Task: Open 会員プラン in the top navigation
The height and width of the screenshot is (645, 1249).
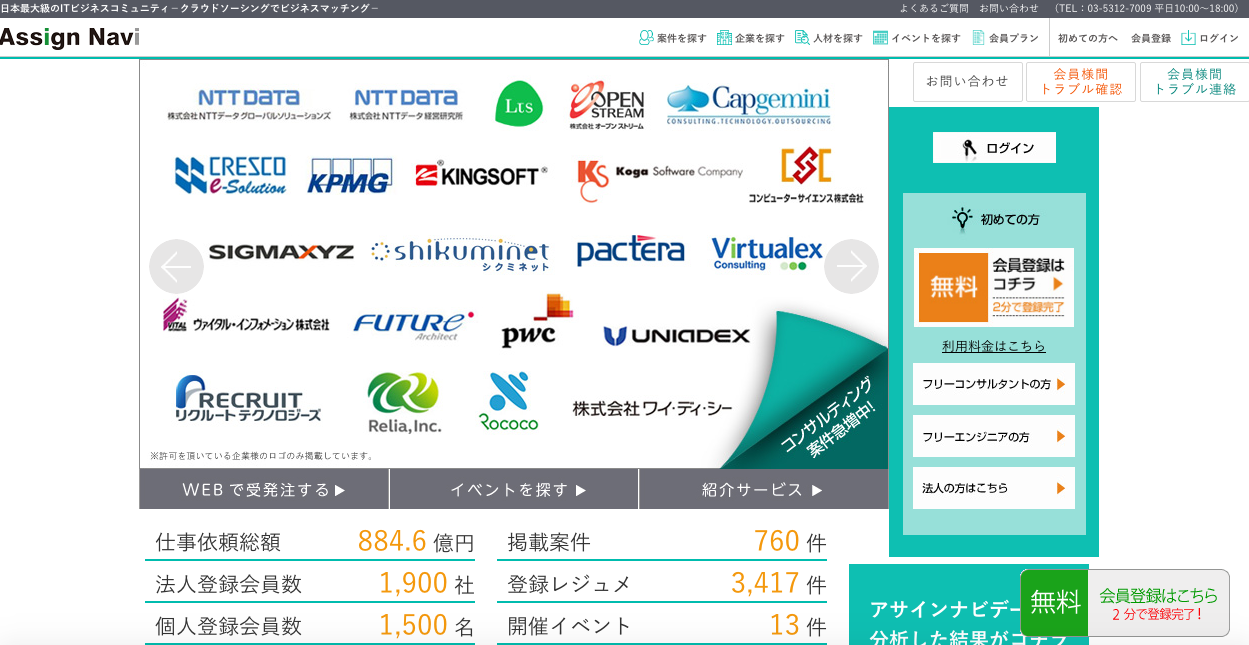Action: coord(1005,38)
